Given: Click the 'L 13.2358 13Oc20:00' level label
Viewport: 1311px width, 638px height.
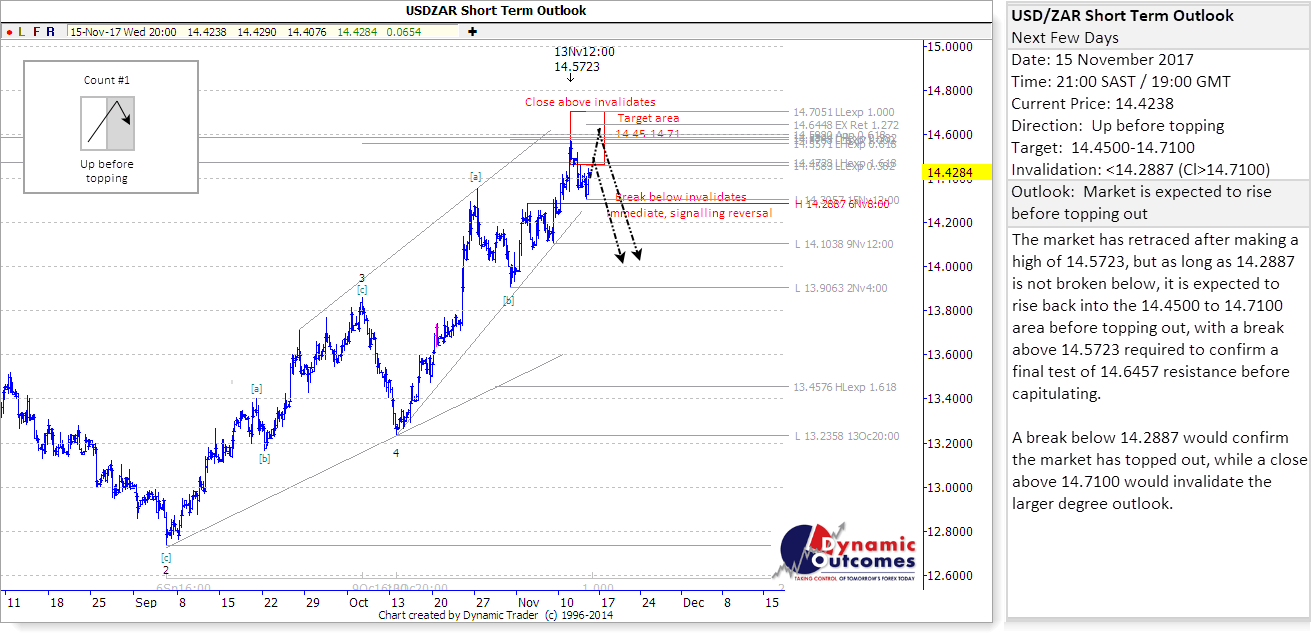Looking at the screenshot, I should (x=846, y=436).
